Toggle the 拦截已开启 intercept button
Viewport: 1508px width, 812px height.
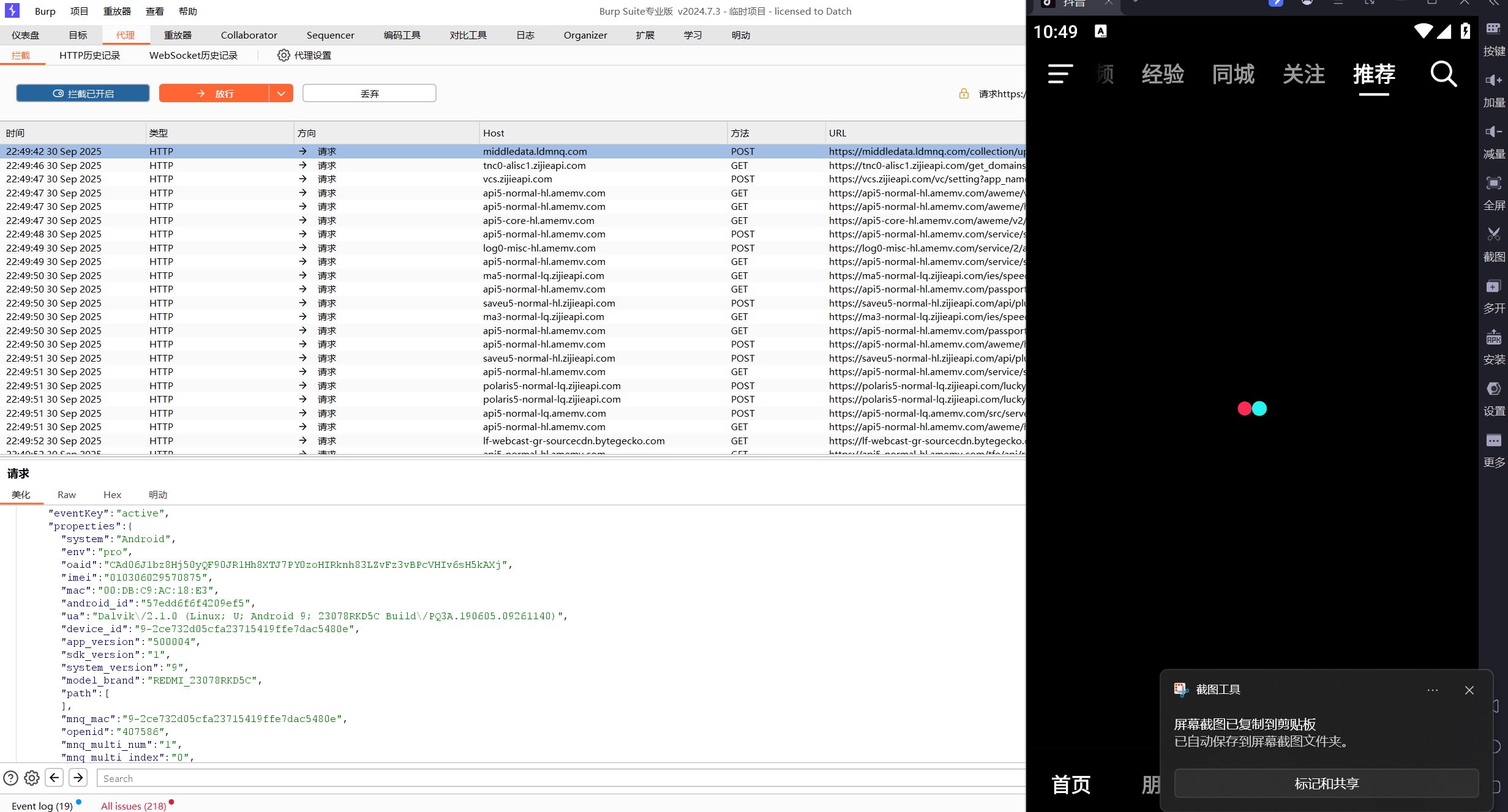[x=83, y=94]
